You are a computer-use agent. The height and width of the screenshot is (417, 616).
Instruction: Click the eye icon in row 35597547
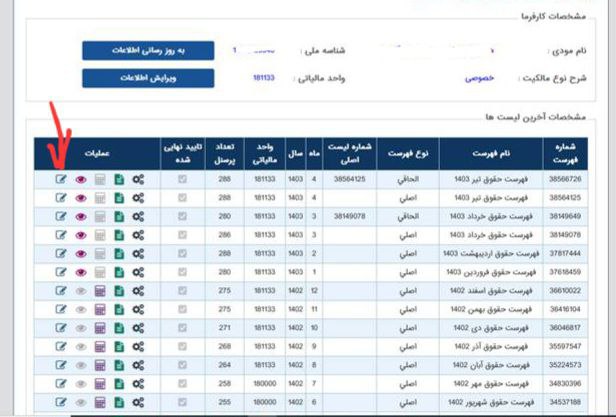tap(81, 347)
